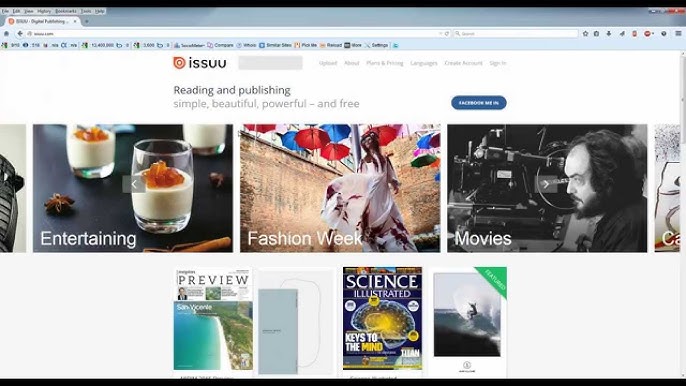Open the Fashion Week category image
This screenshot has width=686, height=386.
pos(340,188)
